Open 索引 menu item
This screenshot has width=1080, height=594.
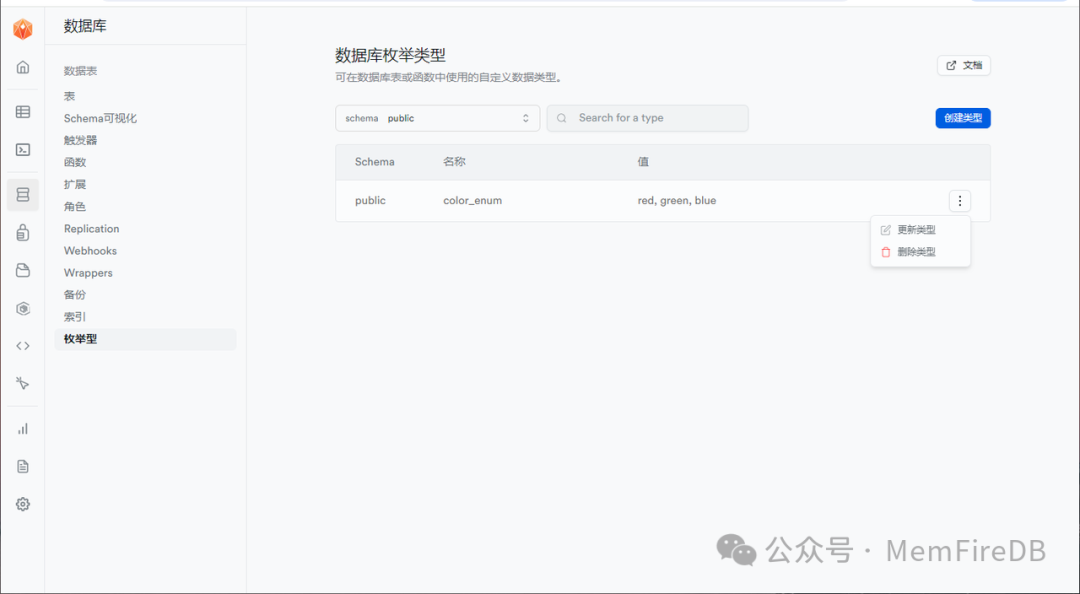point(75,317)
